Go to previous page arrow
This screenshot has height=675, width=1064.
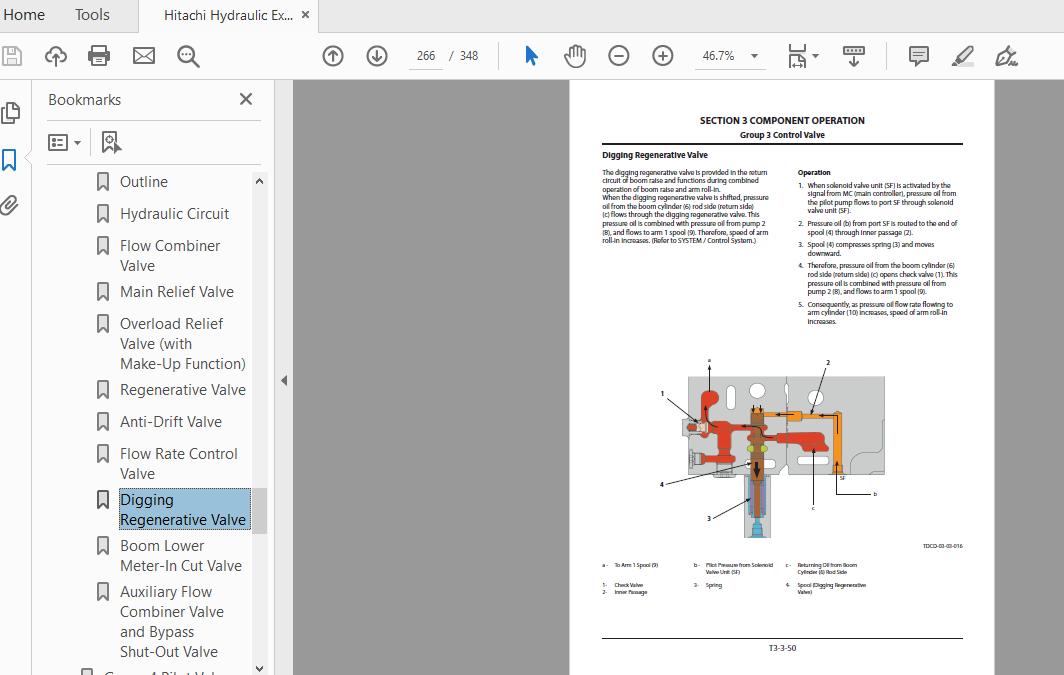click(x=333, y=56)
